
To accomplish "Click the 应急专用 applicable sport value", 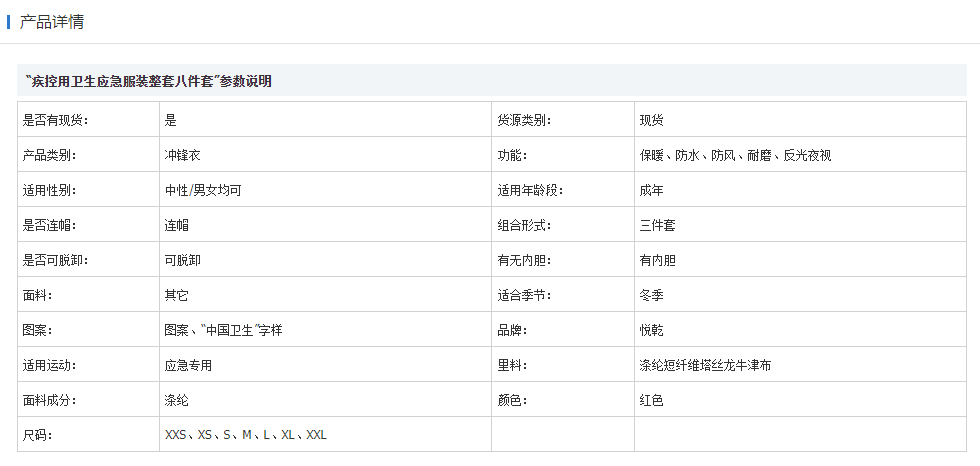I will coord(188,365).
